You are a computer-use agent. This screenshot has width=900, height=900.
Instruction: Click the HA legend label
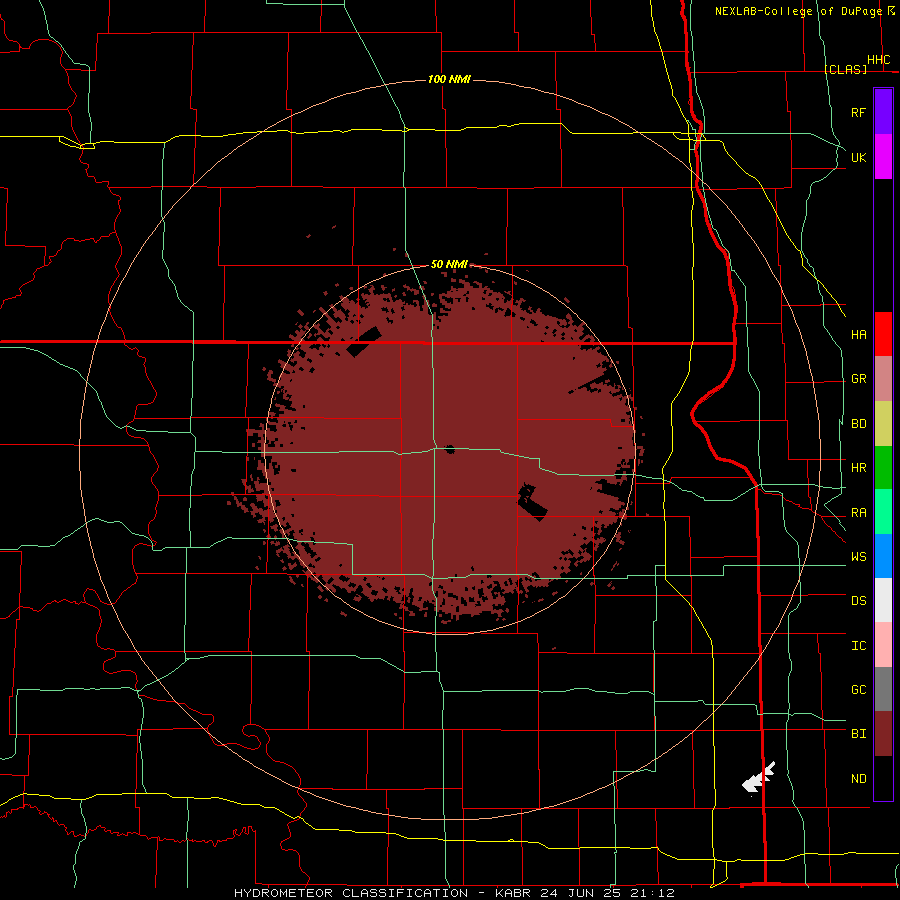858,334
